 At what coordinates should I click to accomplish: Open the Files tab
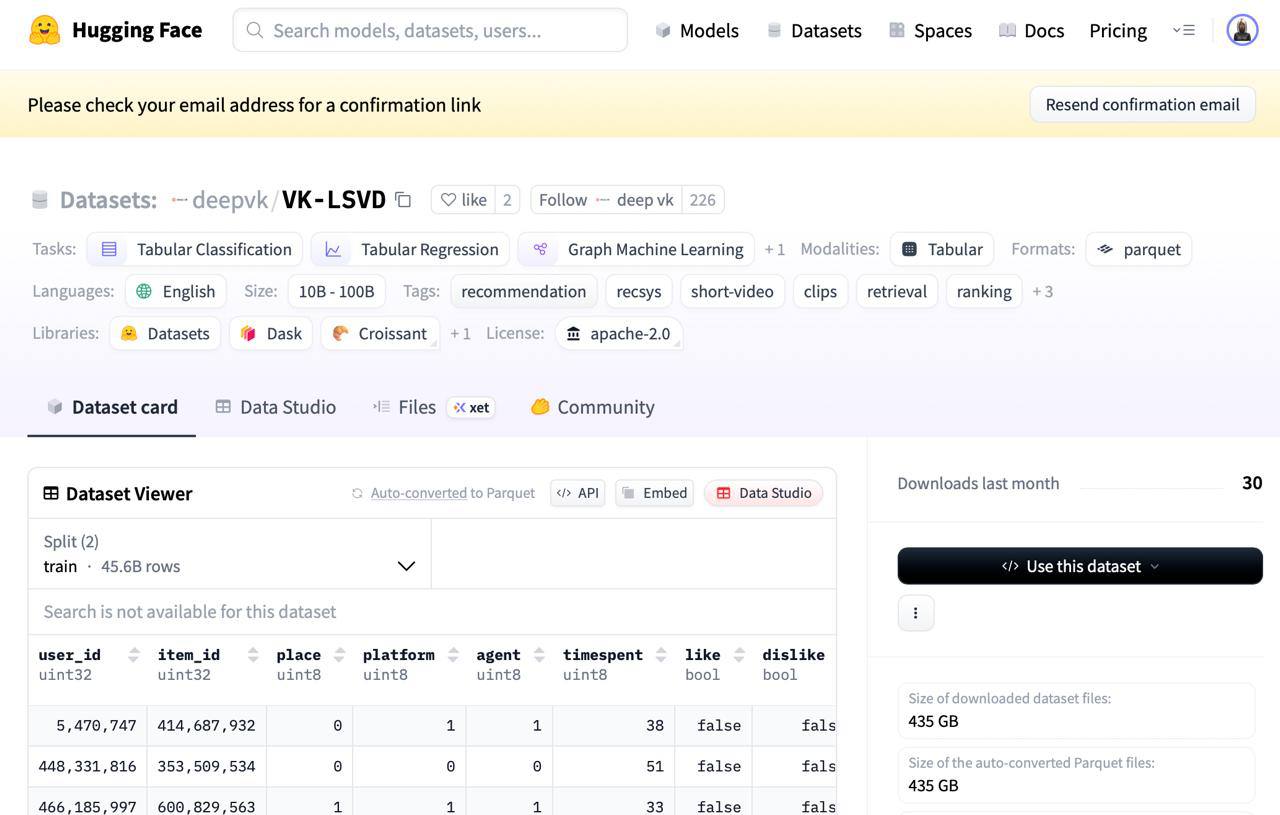click(405, 407)
